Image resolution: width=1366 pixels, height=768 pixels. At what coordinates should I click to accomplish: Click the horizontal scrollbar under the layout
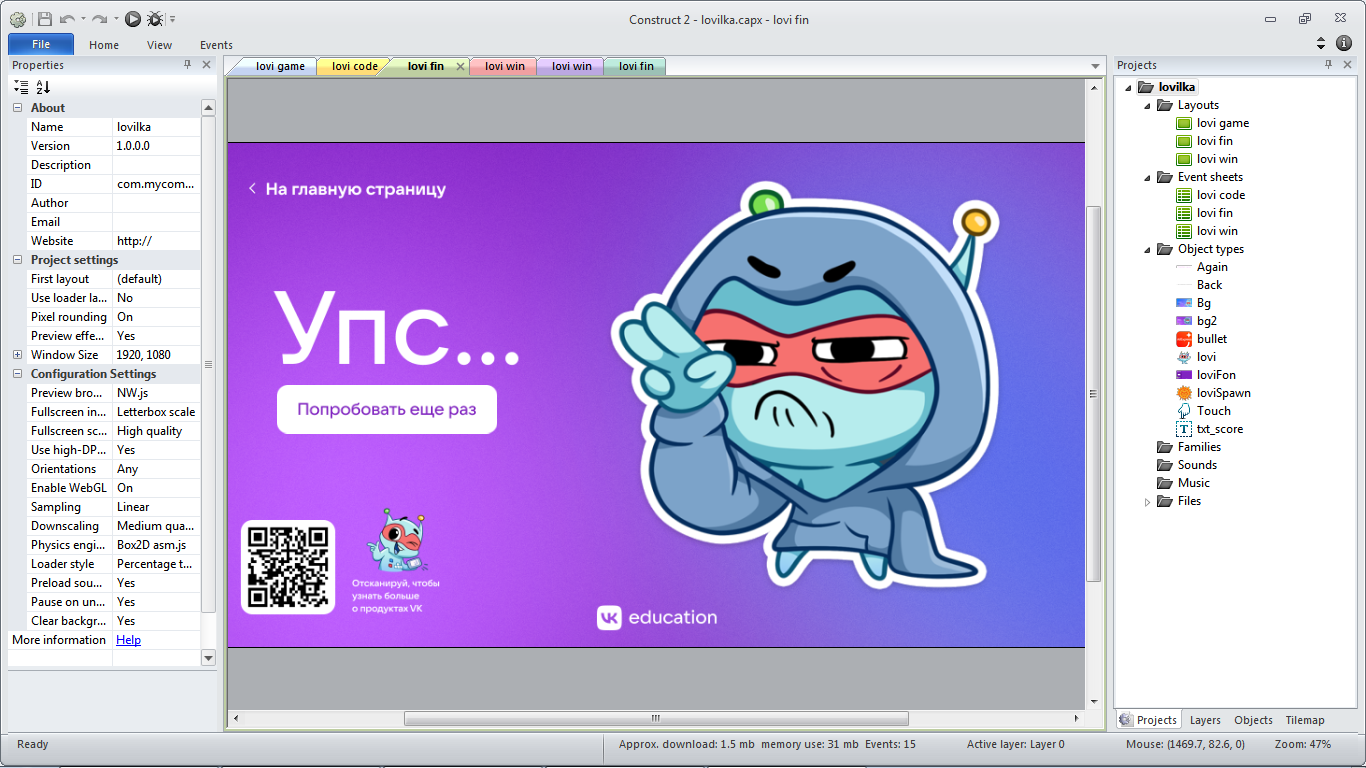pyautogui.click(x=656, y=718)
